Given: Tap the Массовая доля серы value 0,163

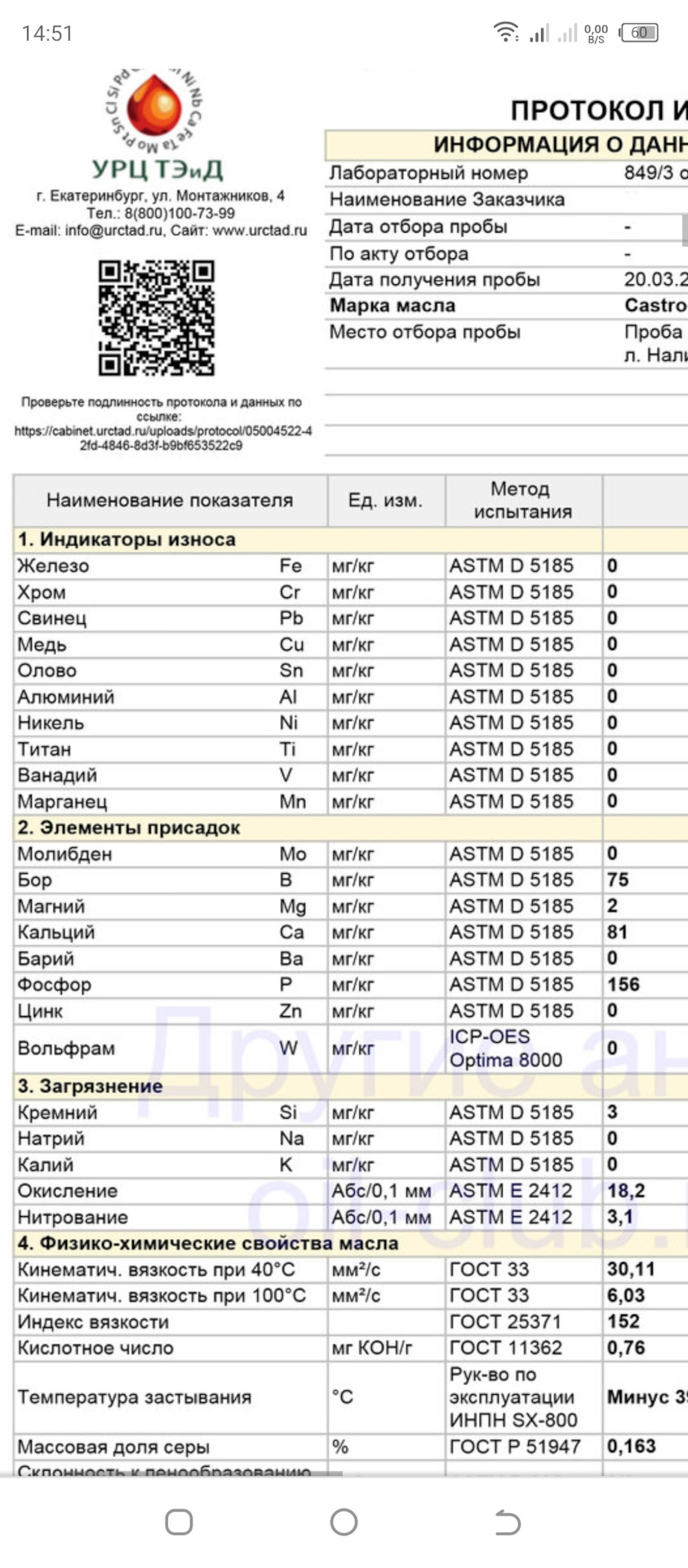Looking at the screenshot, I should coord(632,1446).
